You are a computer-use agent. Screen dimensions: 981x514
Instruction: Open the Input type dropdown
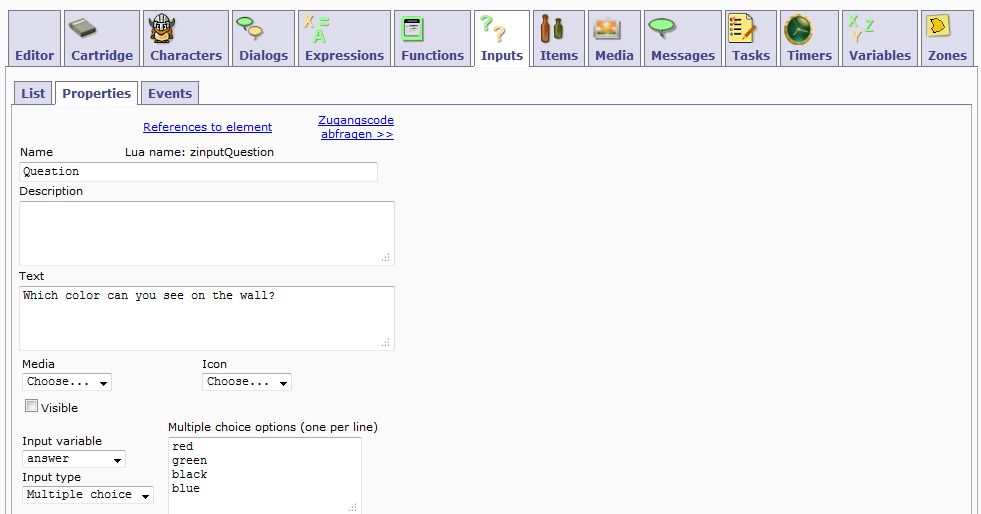88,495
